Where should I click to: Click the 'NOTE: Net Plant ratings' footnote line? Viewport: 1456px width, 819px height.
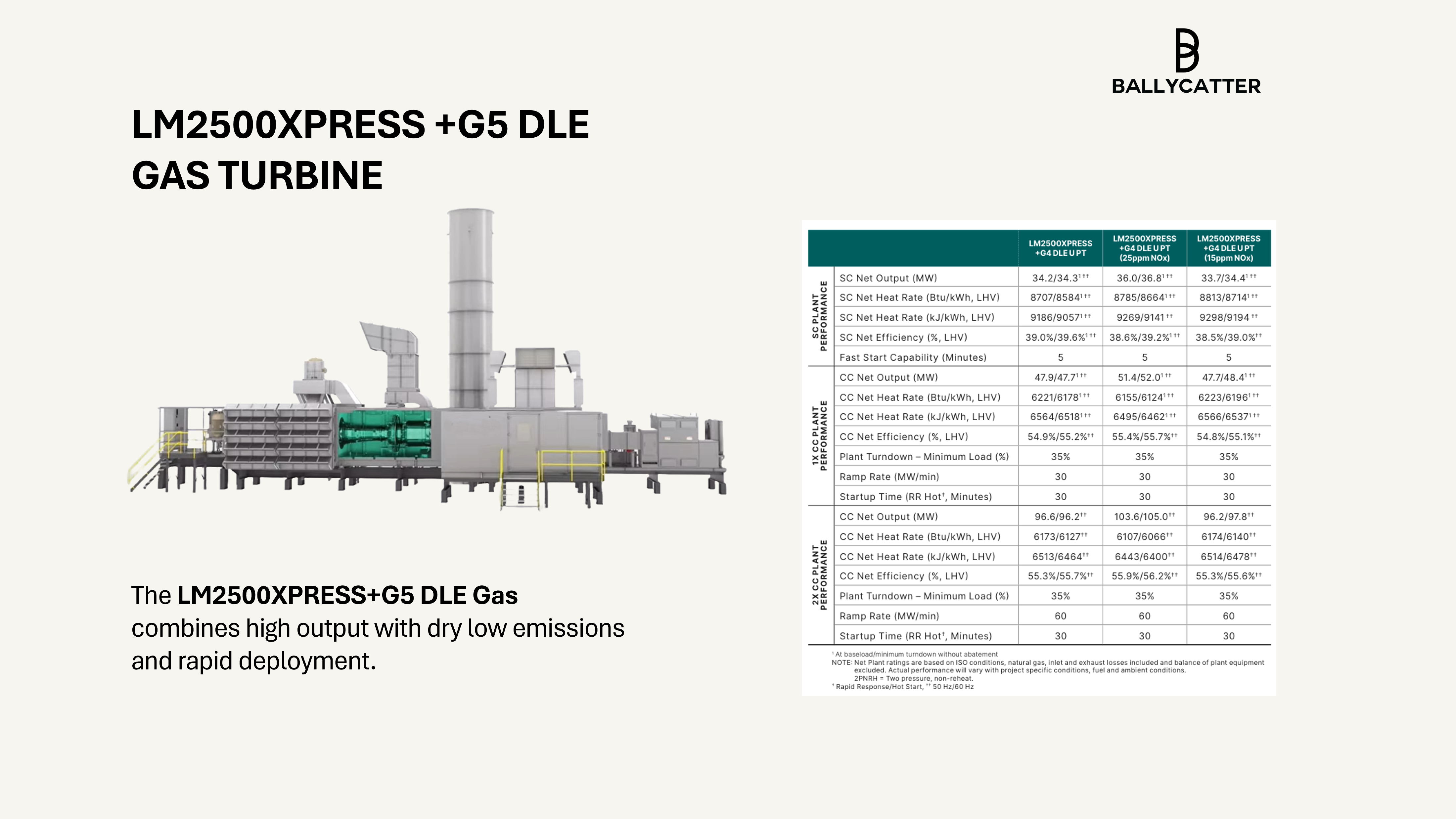coord(1048,662)
